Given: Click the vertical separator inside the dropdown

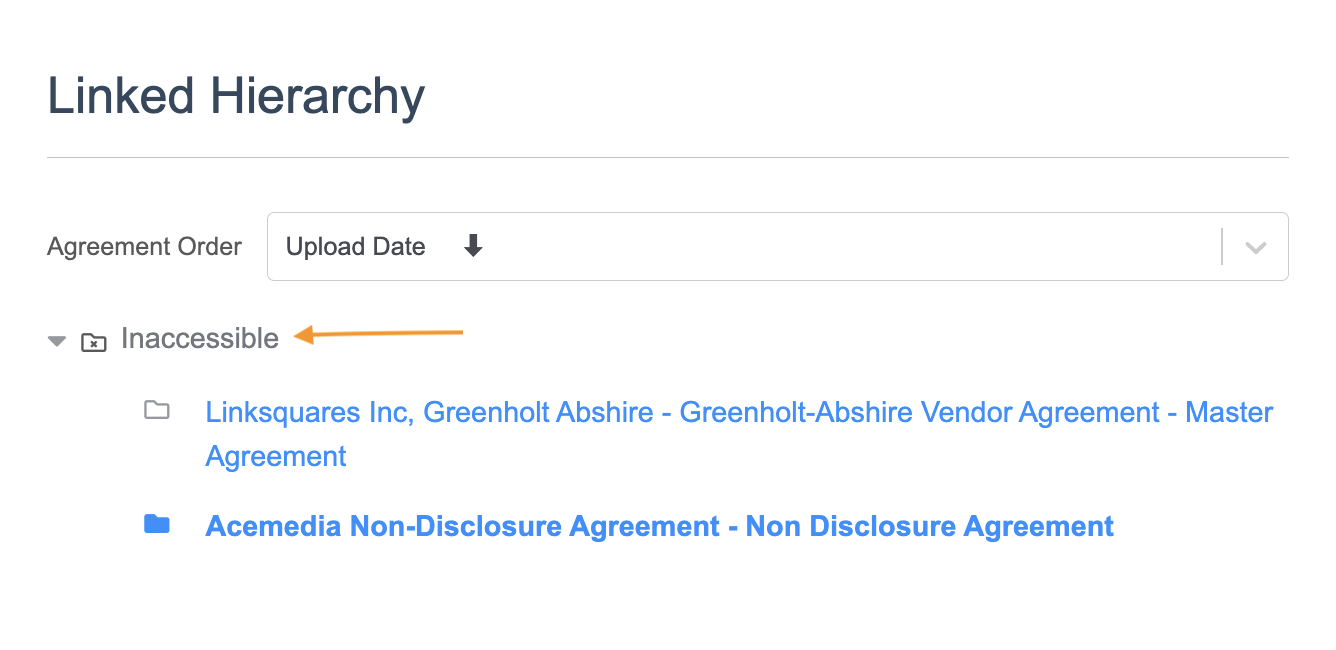Looking at the screenshot, I should point(1222,247).
